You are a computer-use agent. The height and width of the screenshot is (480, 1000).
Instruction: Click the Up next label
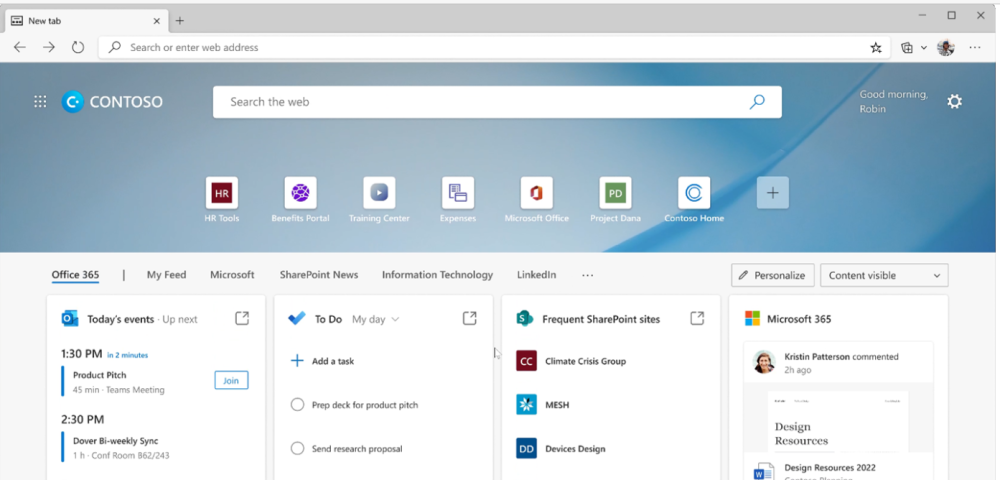click(180, 319)
